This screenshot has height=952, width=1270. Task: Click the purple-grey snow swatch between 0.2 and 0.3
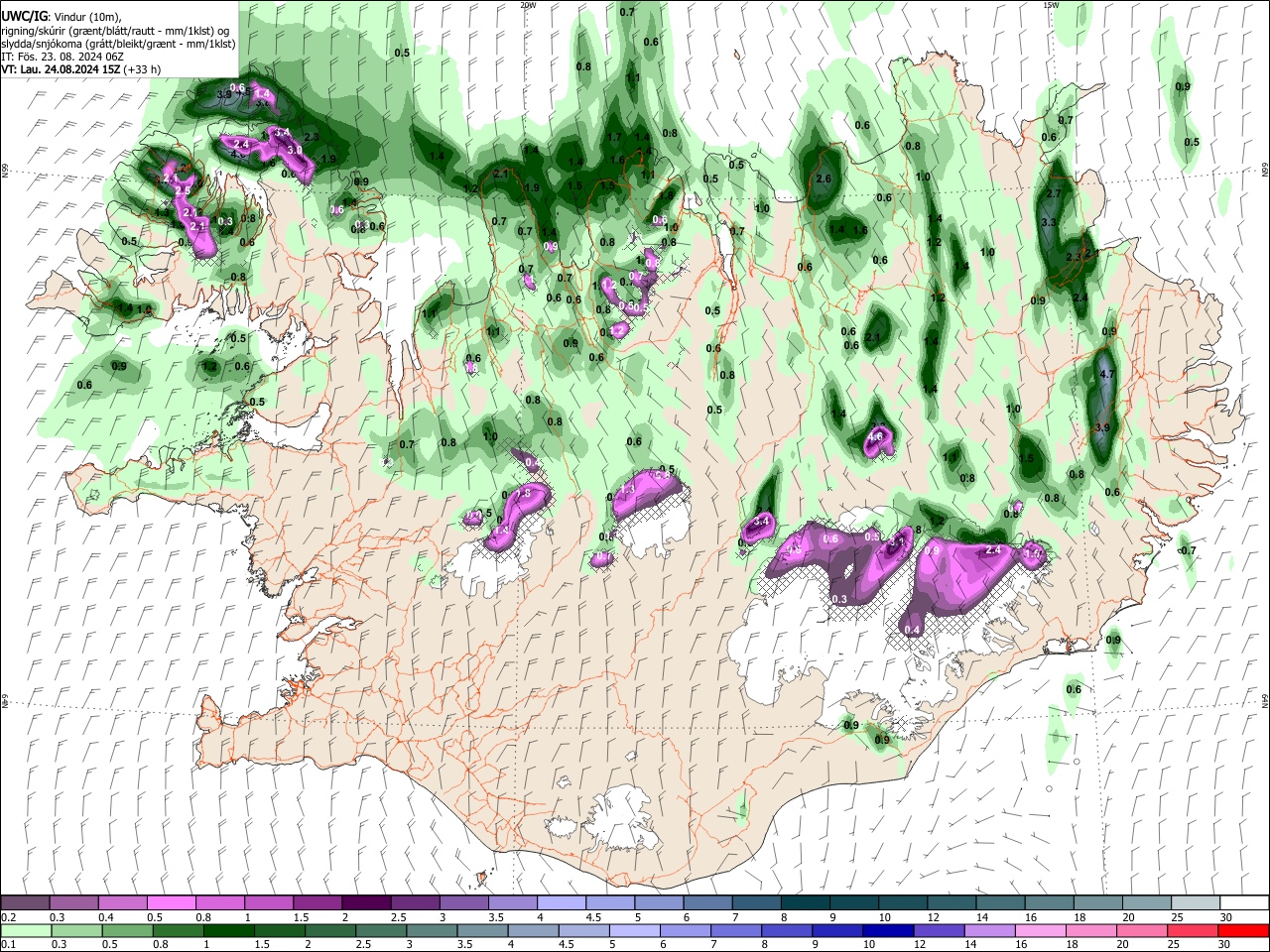(x=26, y=903)
